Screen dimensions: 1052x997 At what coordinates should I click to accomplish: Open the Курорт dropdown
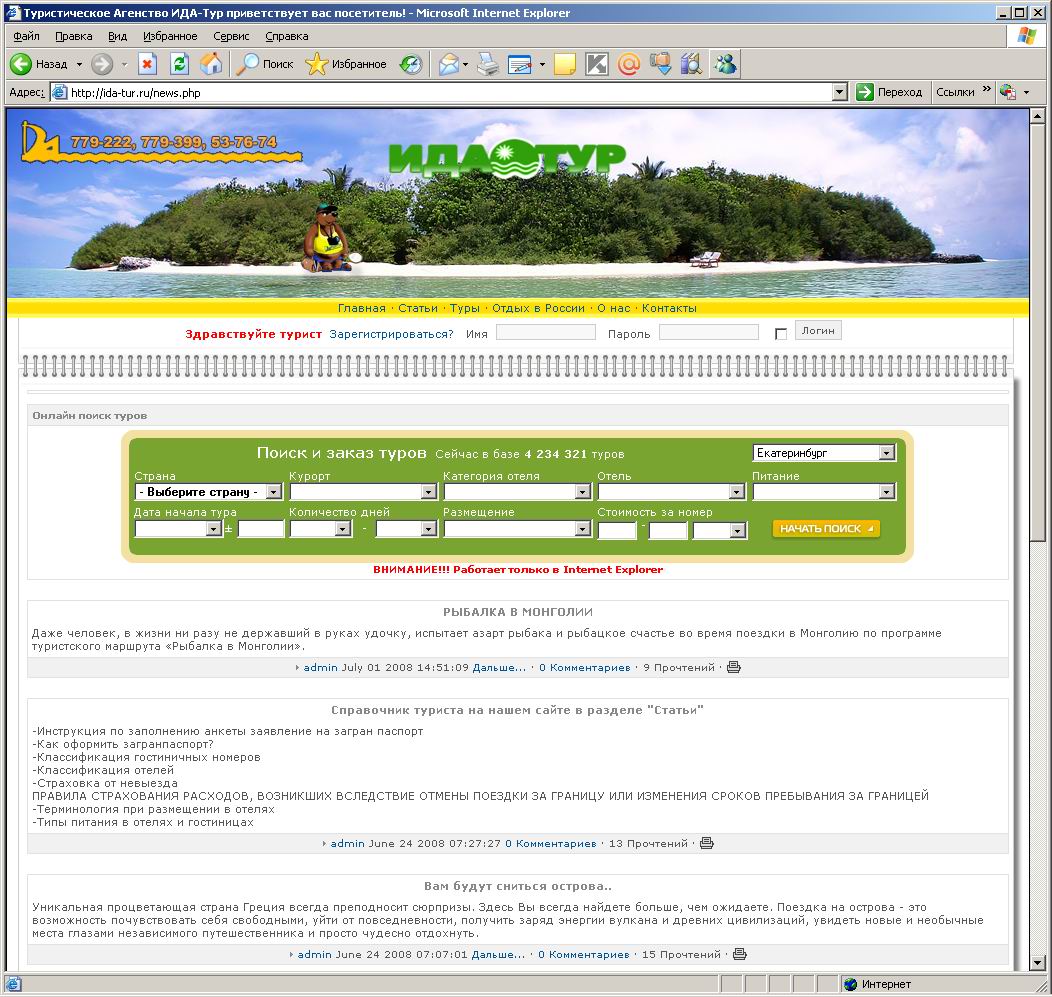point(364,492)
